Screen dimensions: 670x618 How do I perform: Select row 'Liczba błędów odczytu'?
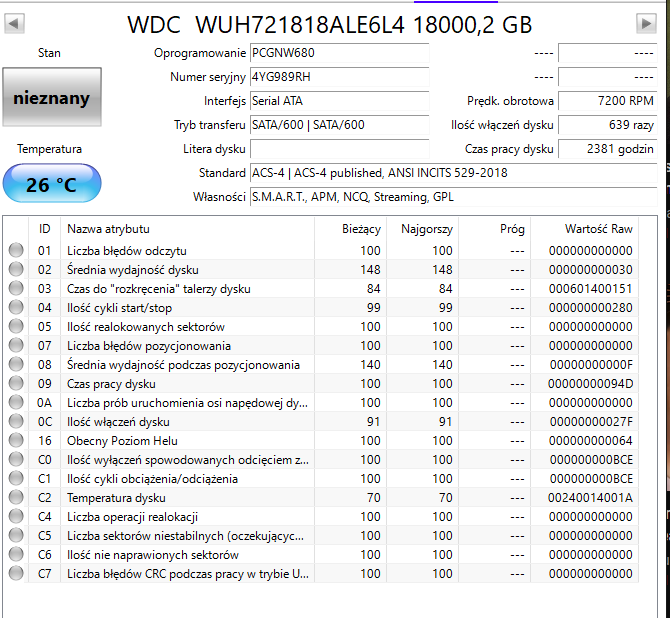[323, 250]
